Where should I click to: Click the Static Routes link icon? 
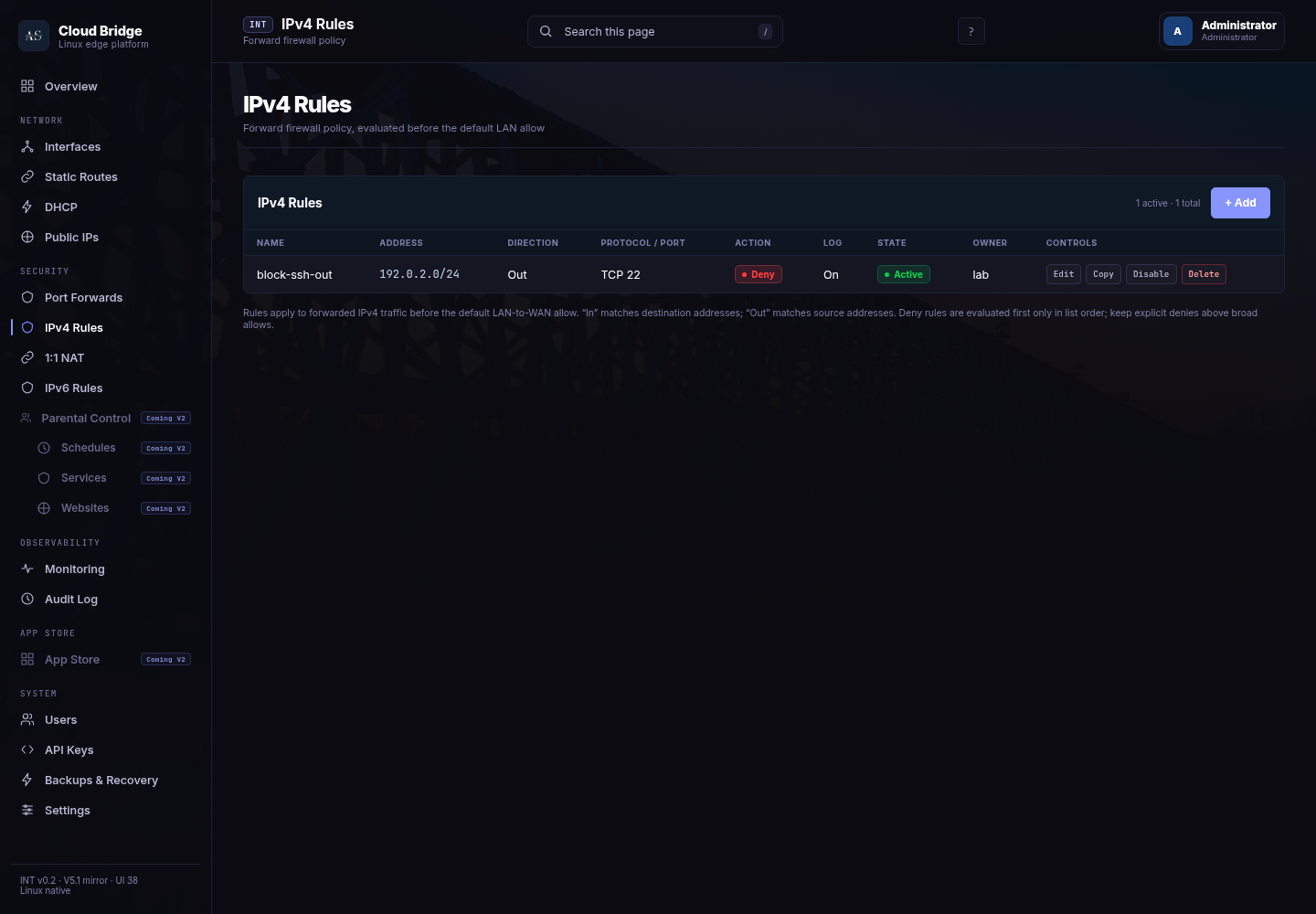point(27,176)
